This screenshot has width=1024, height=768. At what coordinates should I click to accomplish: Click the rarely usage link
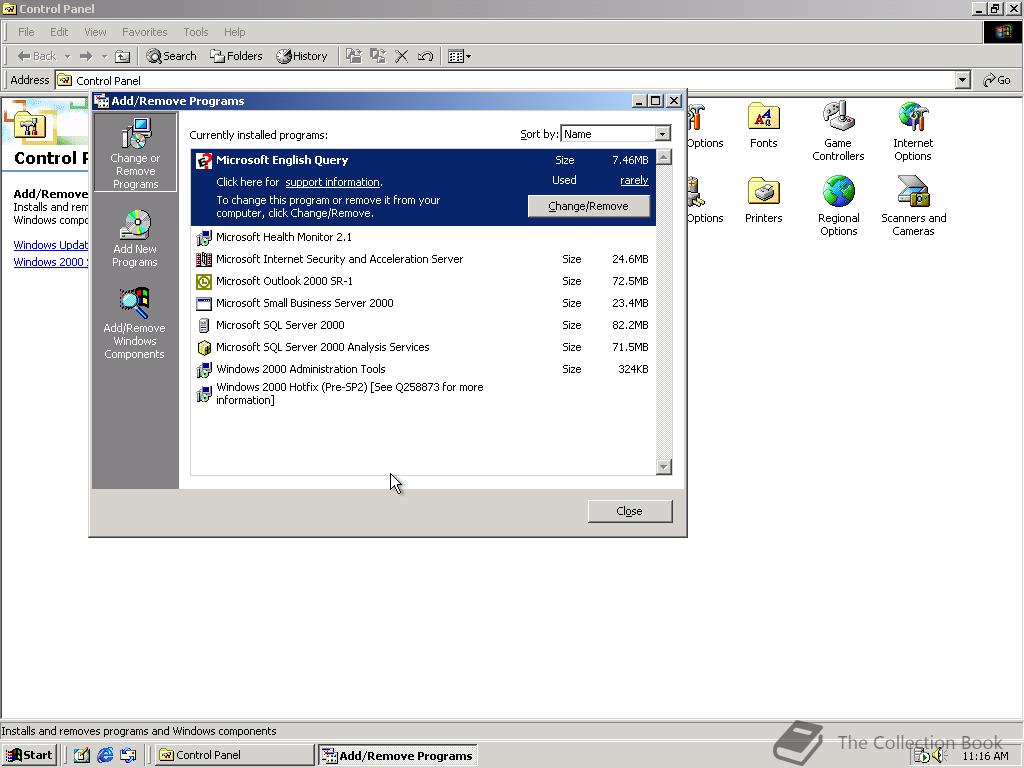634,180
